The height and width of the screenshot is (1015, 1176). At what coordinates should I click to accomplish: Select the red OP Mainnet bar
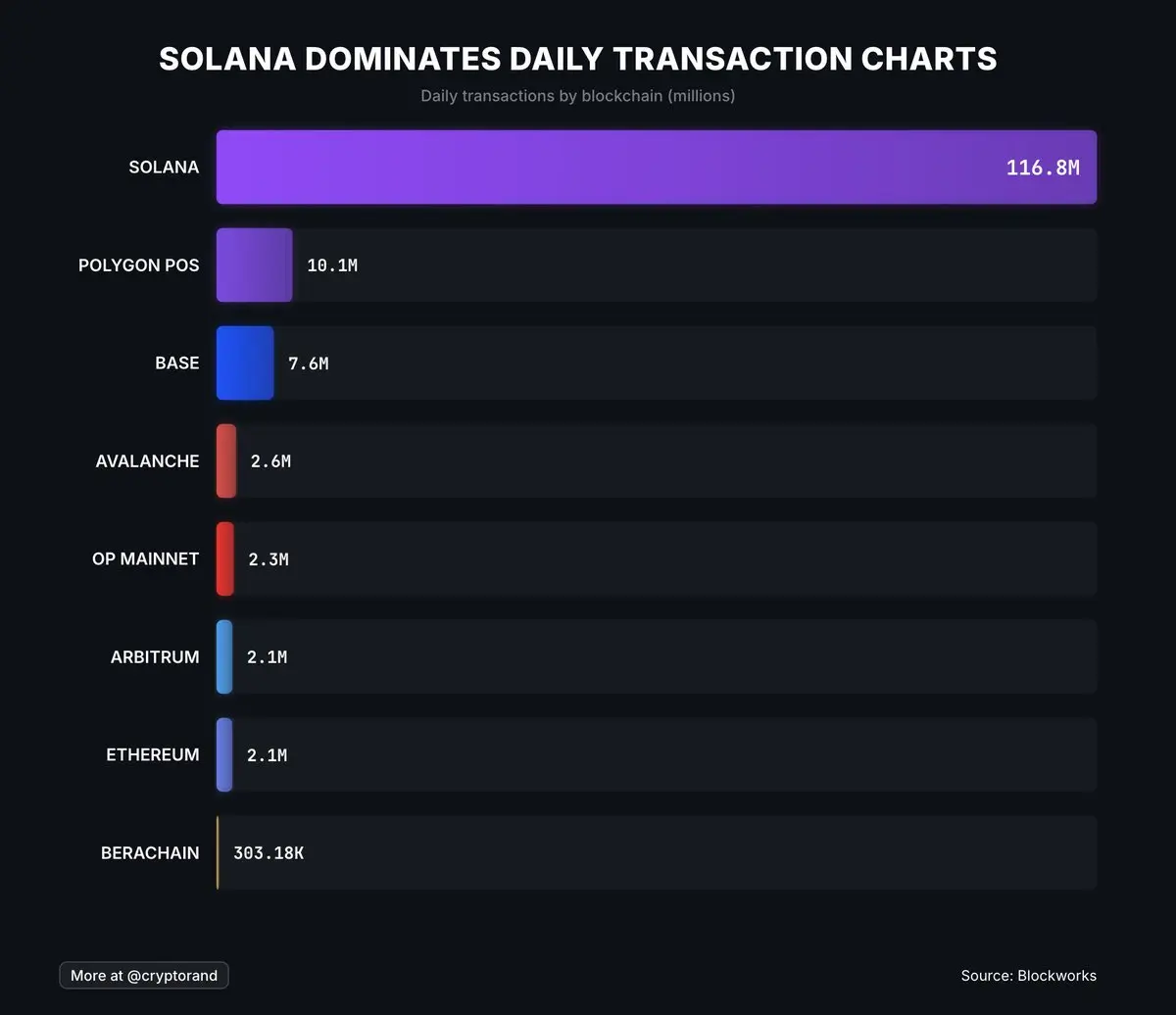point(225,559)
